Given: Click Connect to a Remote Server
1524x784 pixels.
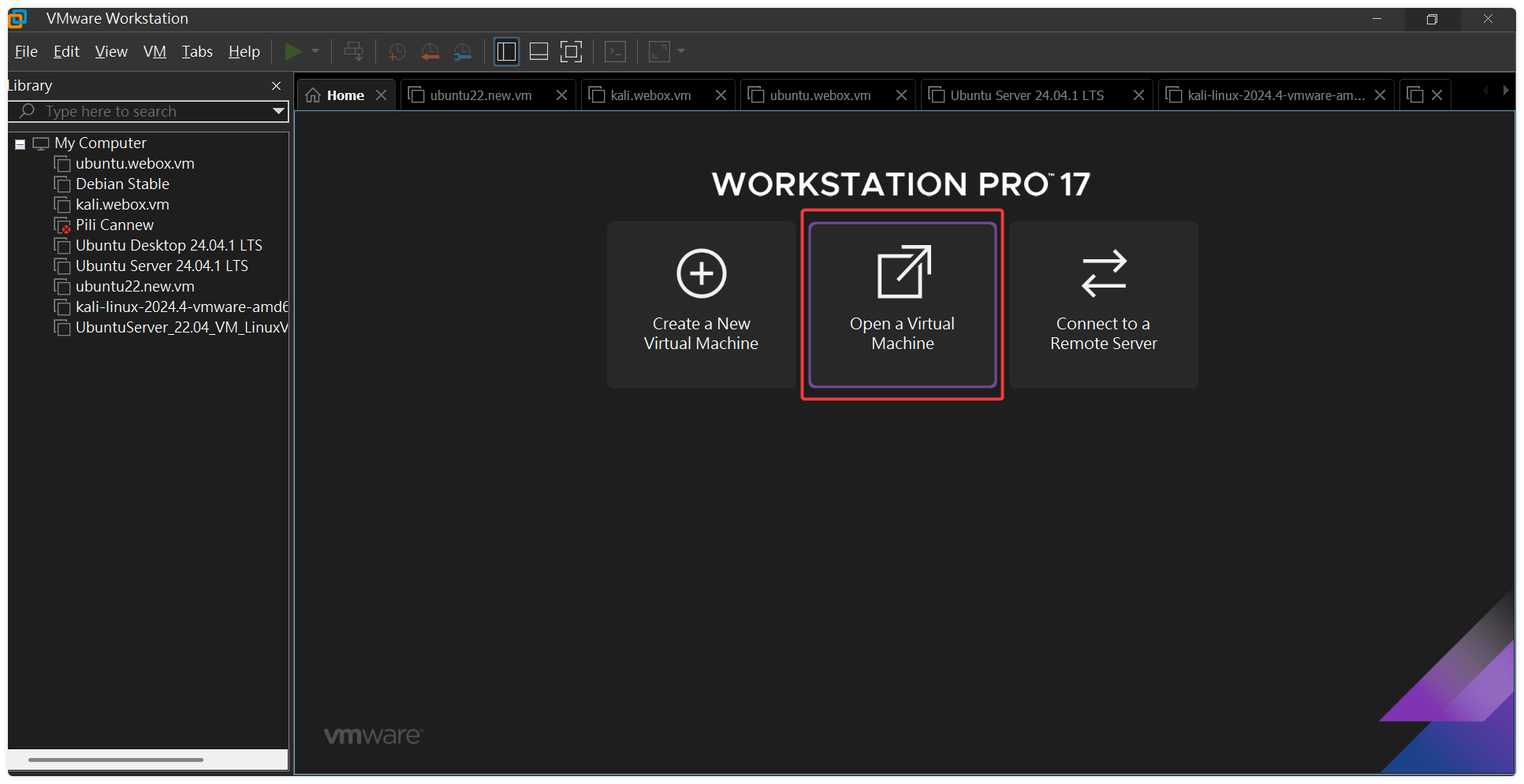Looking at the screenshot, I should pyautogui.click(x=1104, y=305).
